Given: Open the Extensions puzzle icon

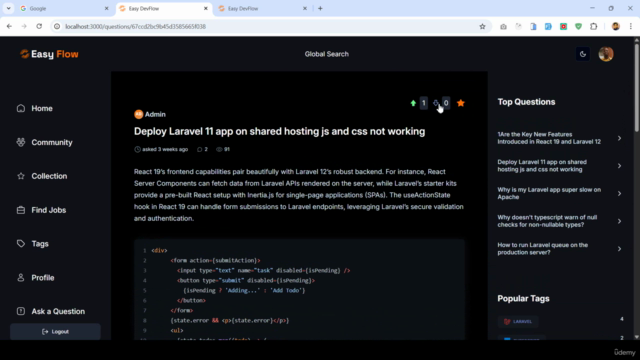Looking at the screenshot, I should tap(593, 27).
